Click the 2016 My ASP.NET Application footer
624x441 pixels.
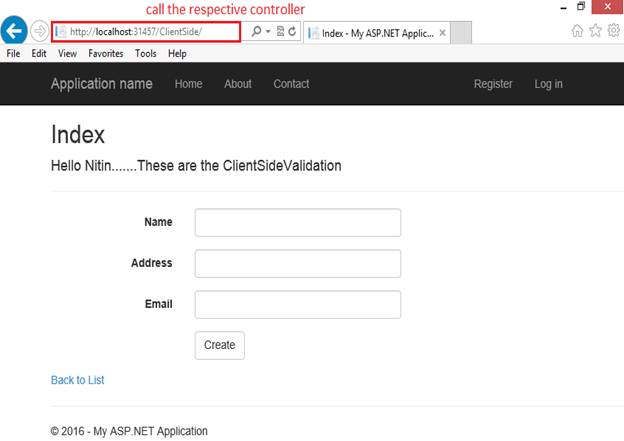[x=129, y=431]
